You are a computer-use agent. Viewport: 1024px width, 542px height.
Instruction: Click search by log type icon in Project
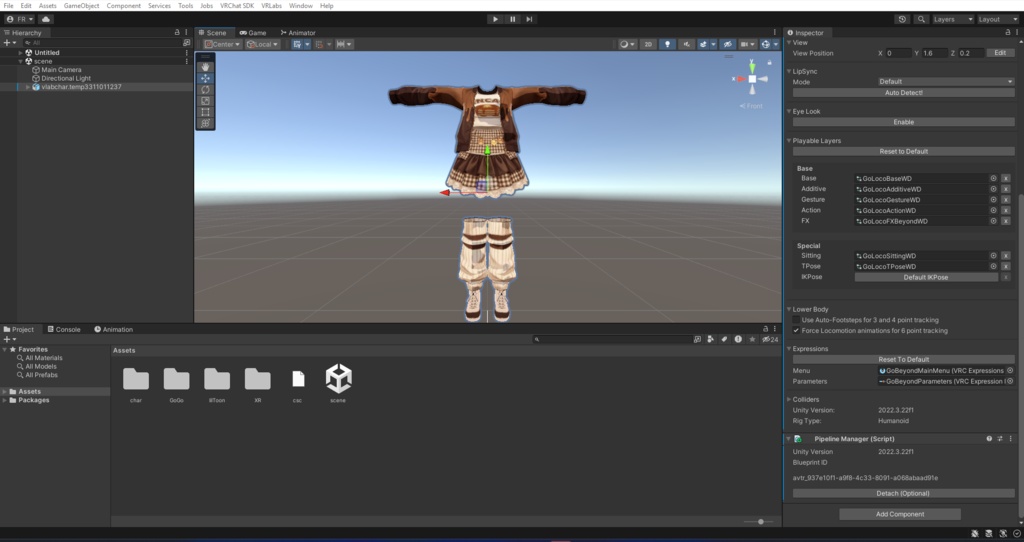[738, 339]
